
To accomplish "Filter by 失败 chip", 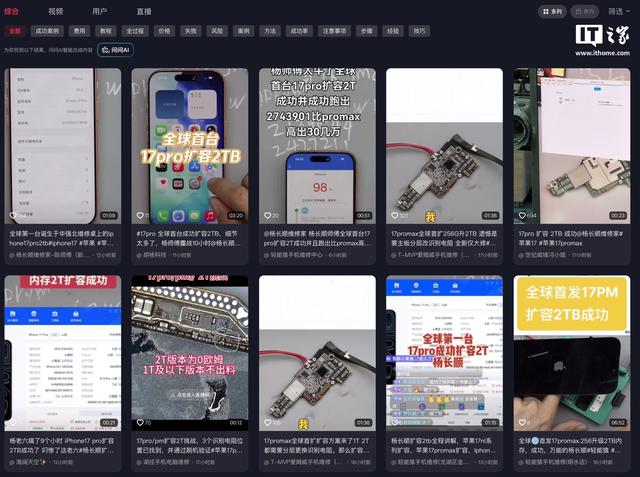I will click(191, 31).
